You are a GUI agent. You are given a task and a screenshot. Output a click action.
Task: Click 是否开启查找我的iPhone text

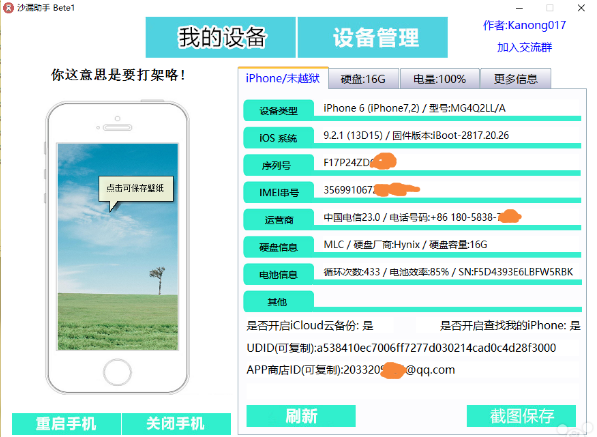pos(510,325)
